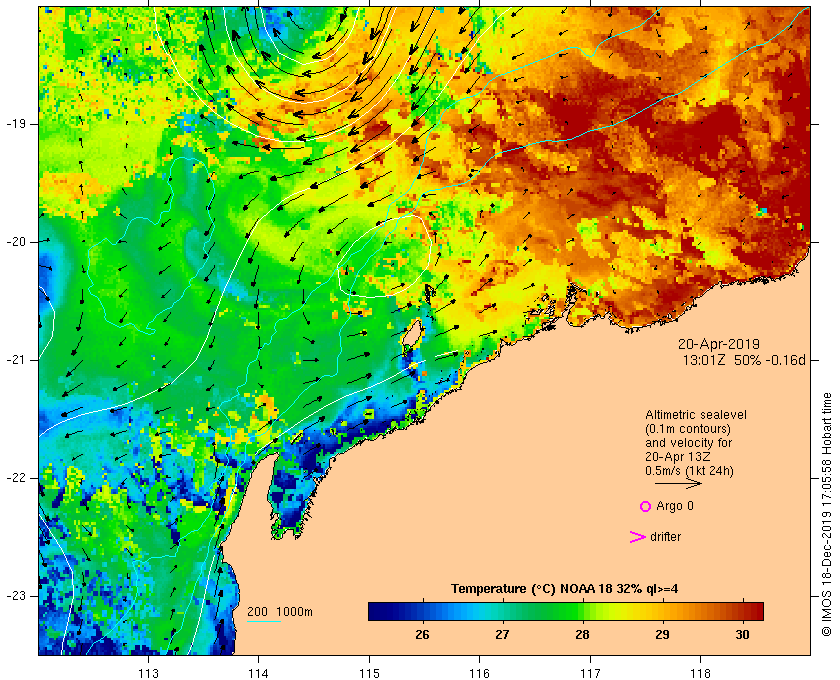Click the colorbar at the 28 degree mark
The width and height of the screenshot is (840, 680).
coord(582,611)
